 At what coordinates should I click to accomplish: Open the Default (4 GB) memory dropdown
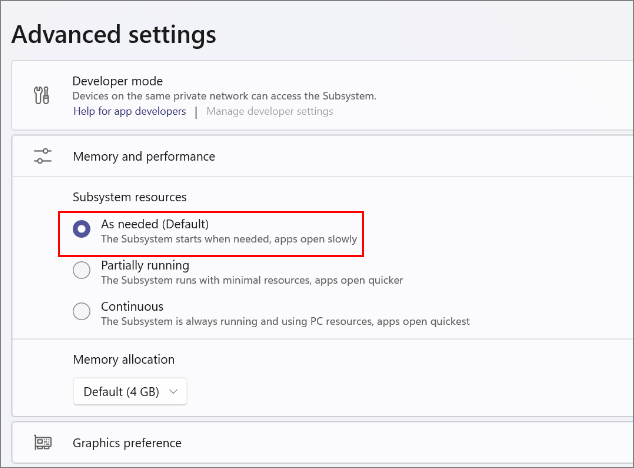pyautogui.click(x=130, y=391)
